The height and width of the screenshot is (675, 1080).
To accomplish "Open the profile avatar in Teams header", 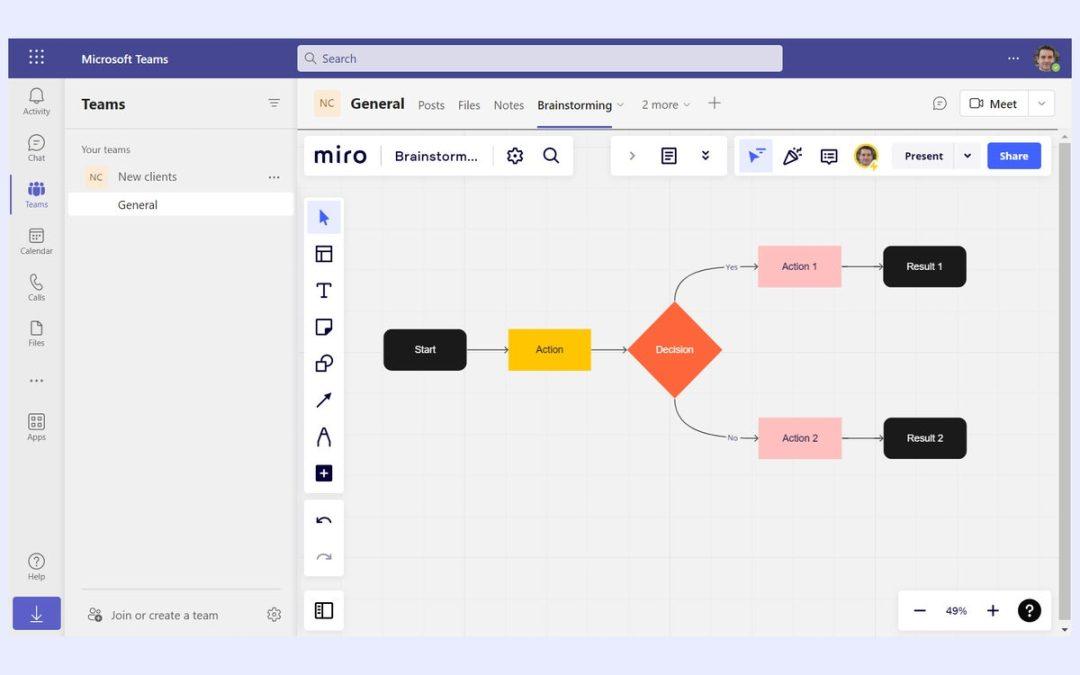I will pos(1047,59).
